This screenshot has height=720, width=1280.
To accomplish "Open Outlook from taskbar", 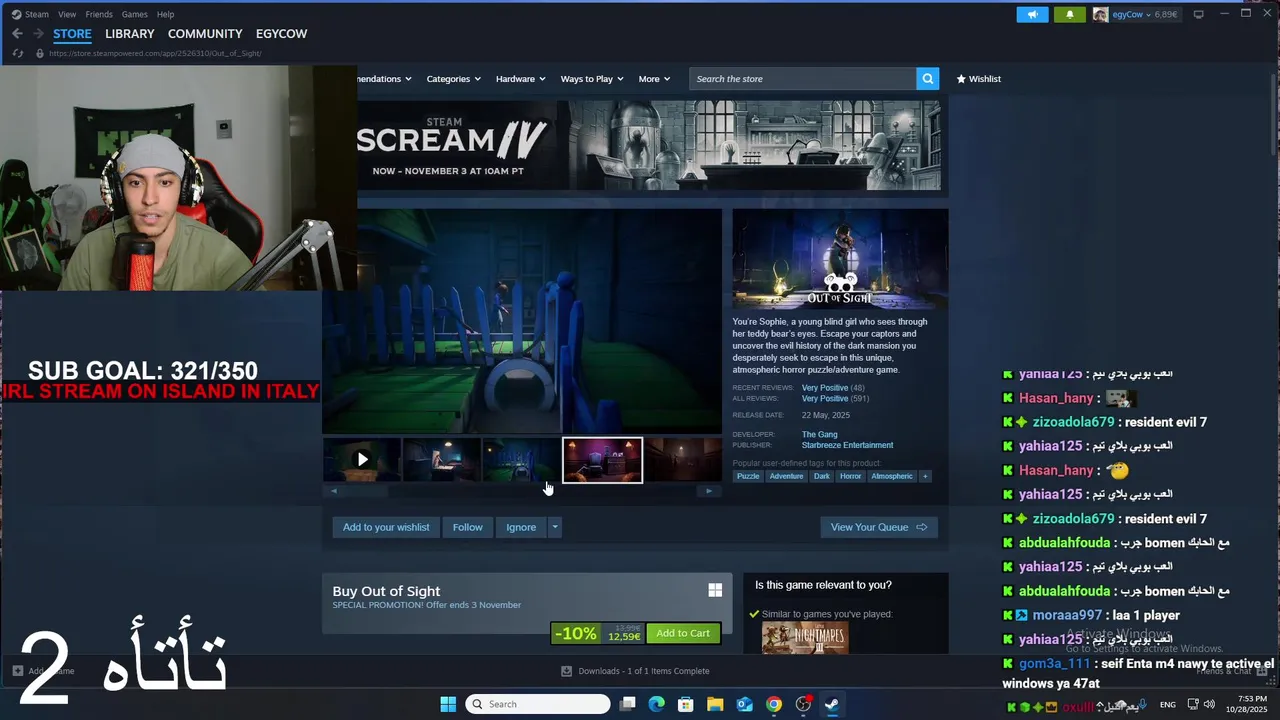I will (744, 704).
